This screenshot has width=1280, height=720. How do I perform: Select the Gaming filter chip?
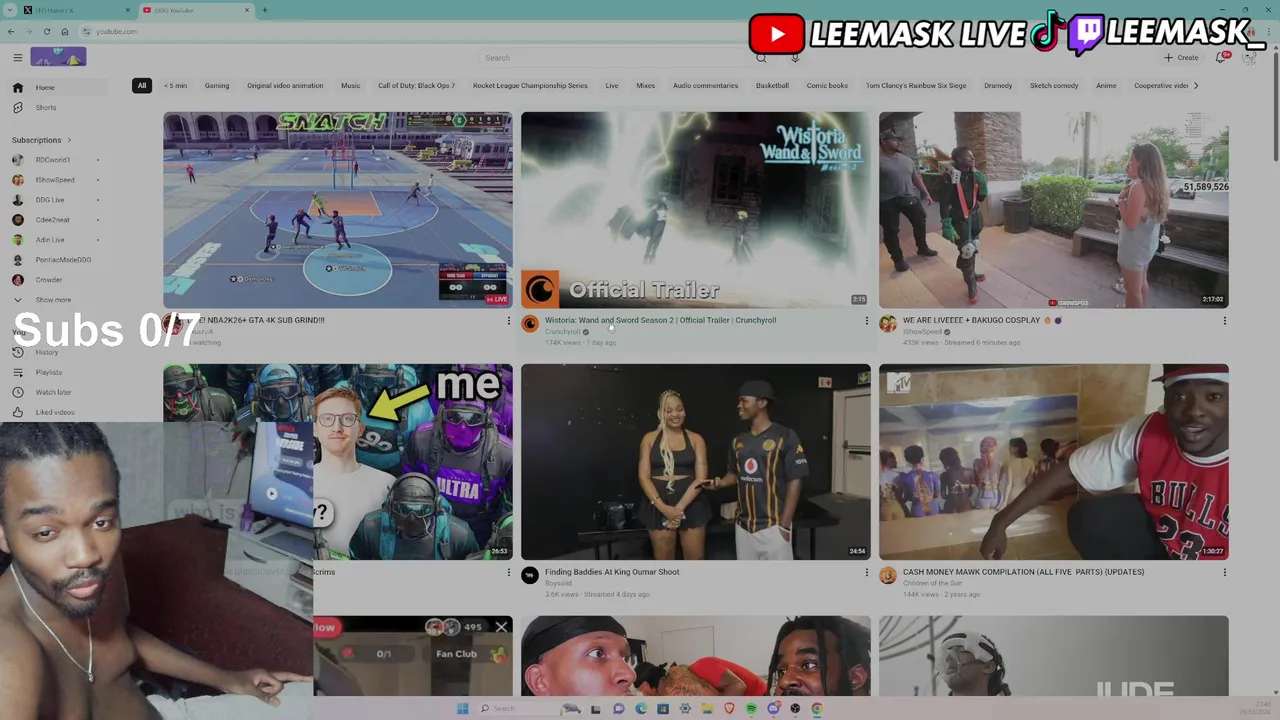tap(217, 86)
